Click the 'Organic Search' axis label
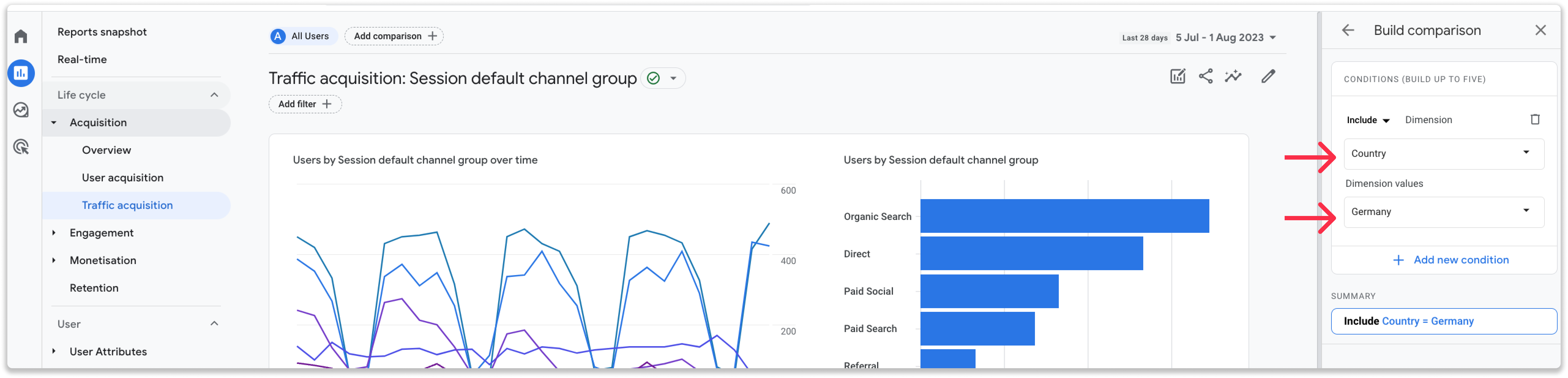 coord(877,217)
